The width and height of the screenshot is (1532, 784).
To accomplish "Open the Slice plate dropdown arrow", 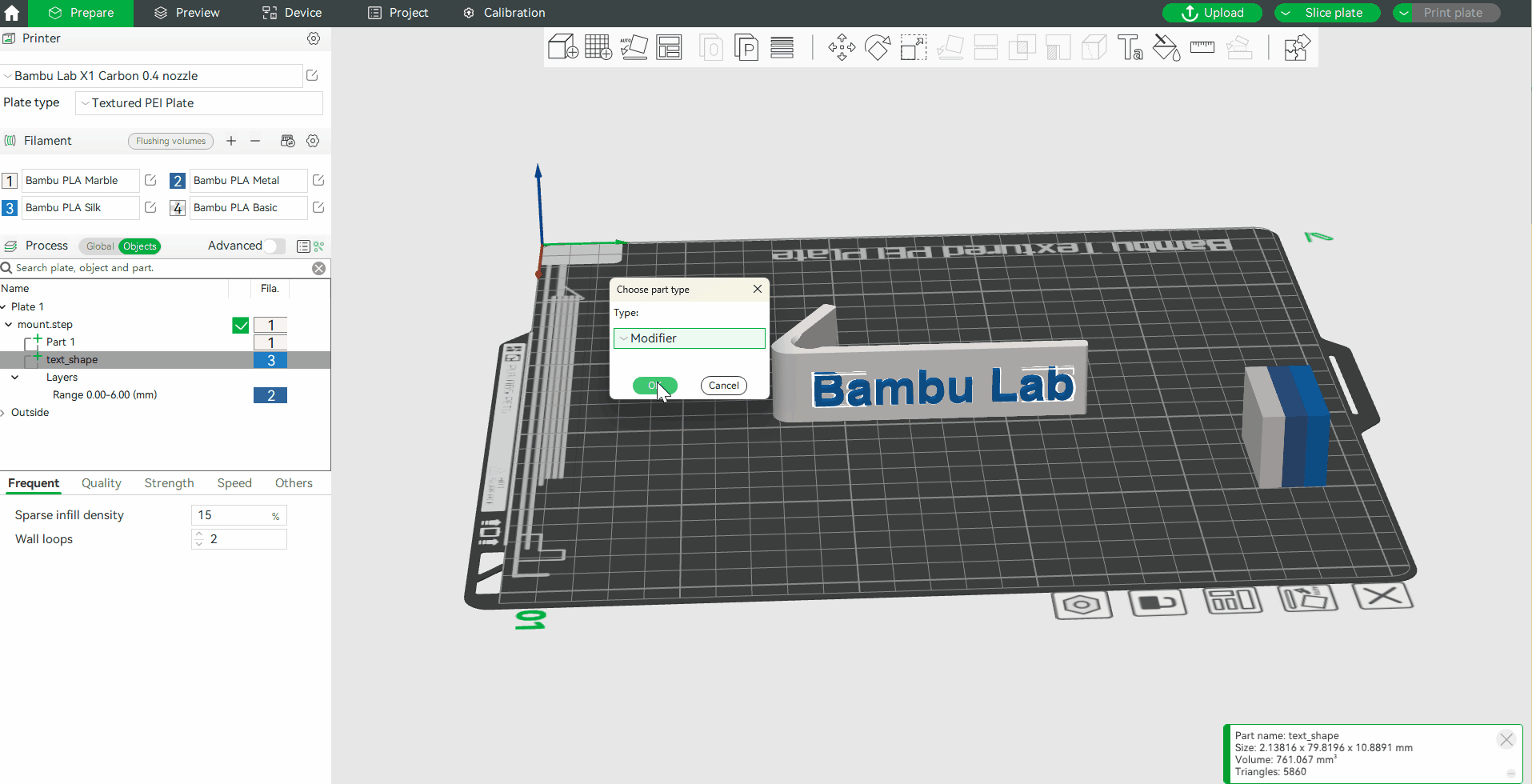I will tap(1286, 13).
